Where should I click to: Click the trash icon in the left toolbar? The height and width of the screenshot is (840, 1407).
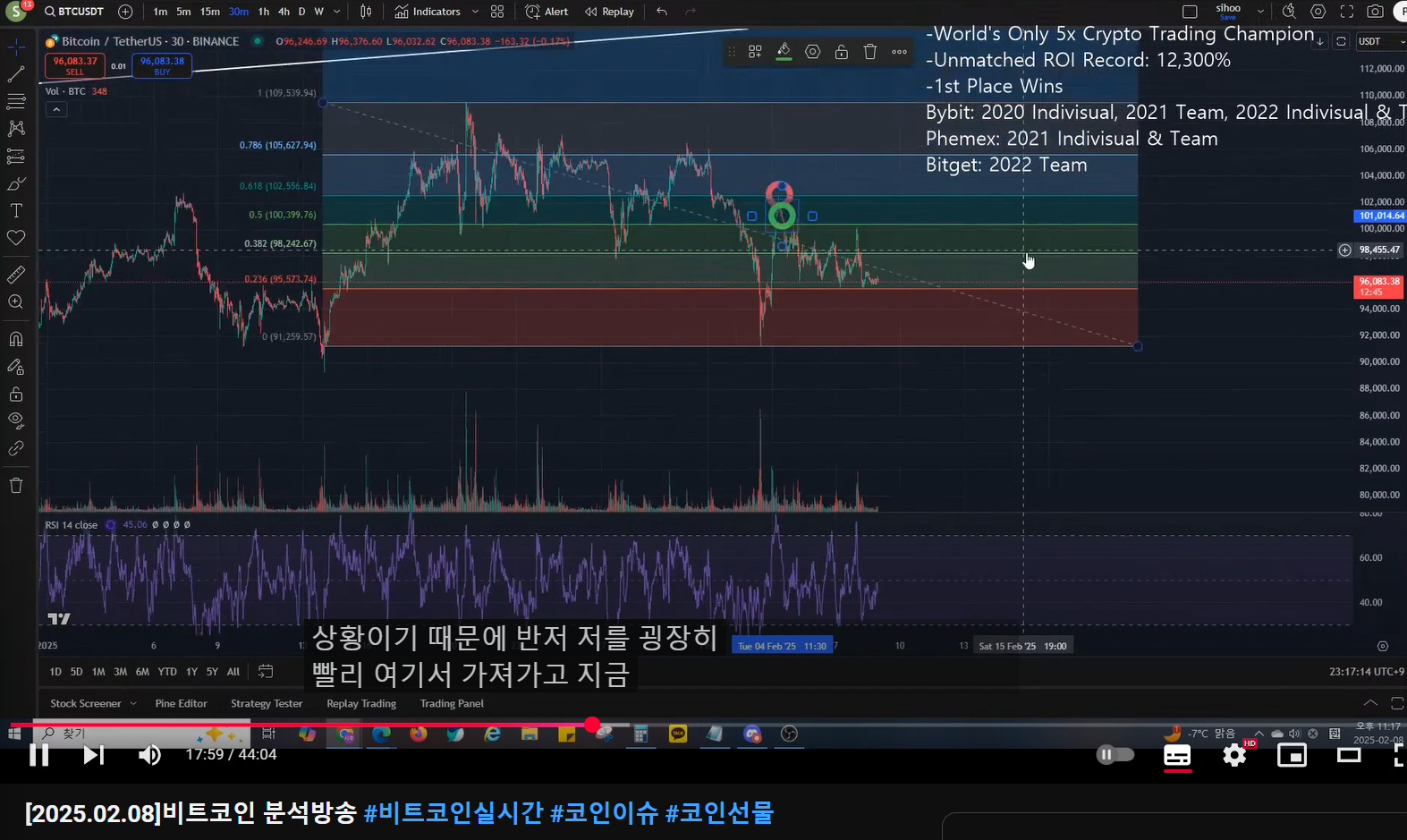(16, 485)
